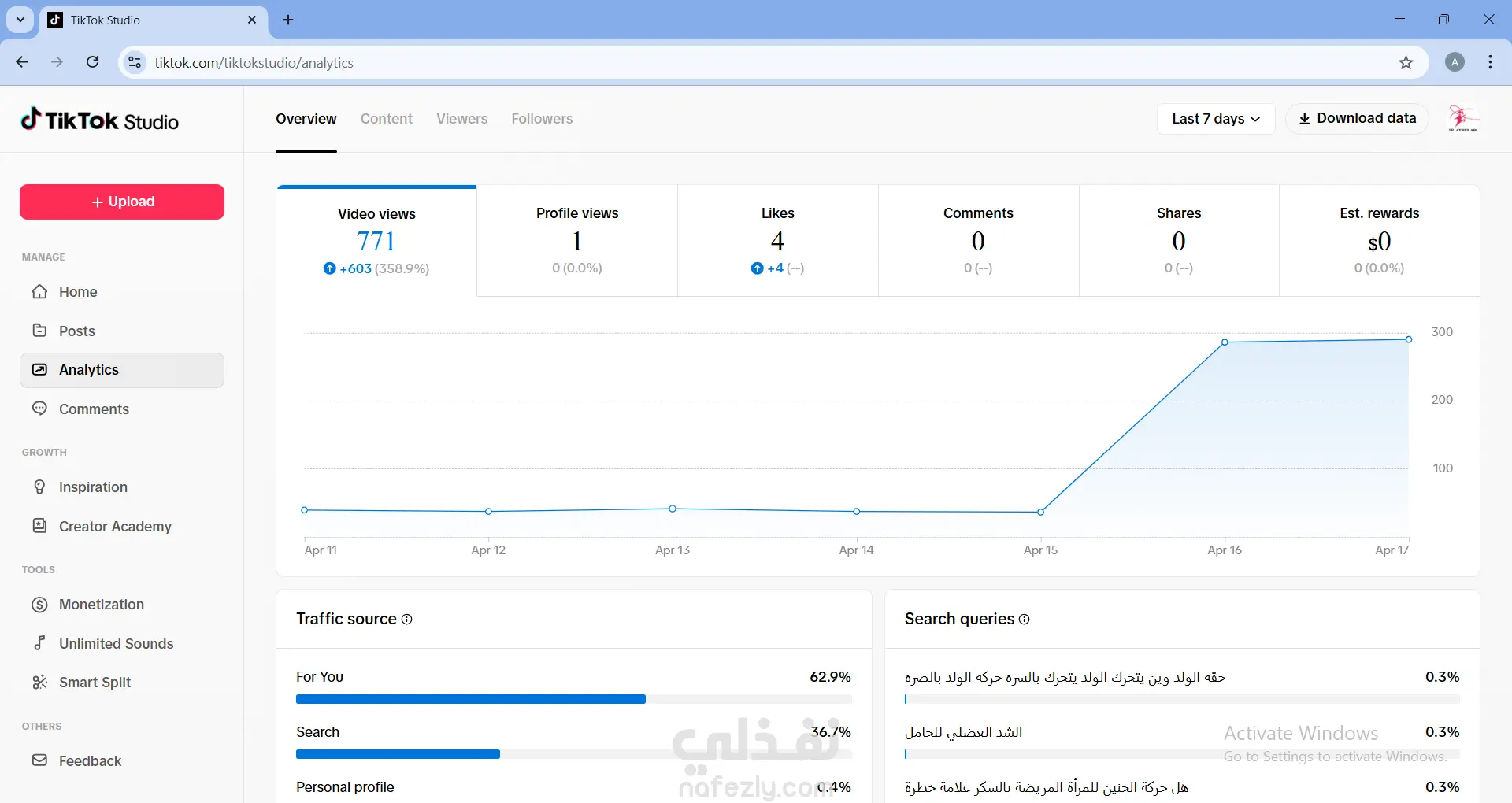Screen dimensions: 1512x803
Task: Click the Apr 11 data point on chart
Action: (x=305, y=510)
